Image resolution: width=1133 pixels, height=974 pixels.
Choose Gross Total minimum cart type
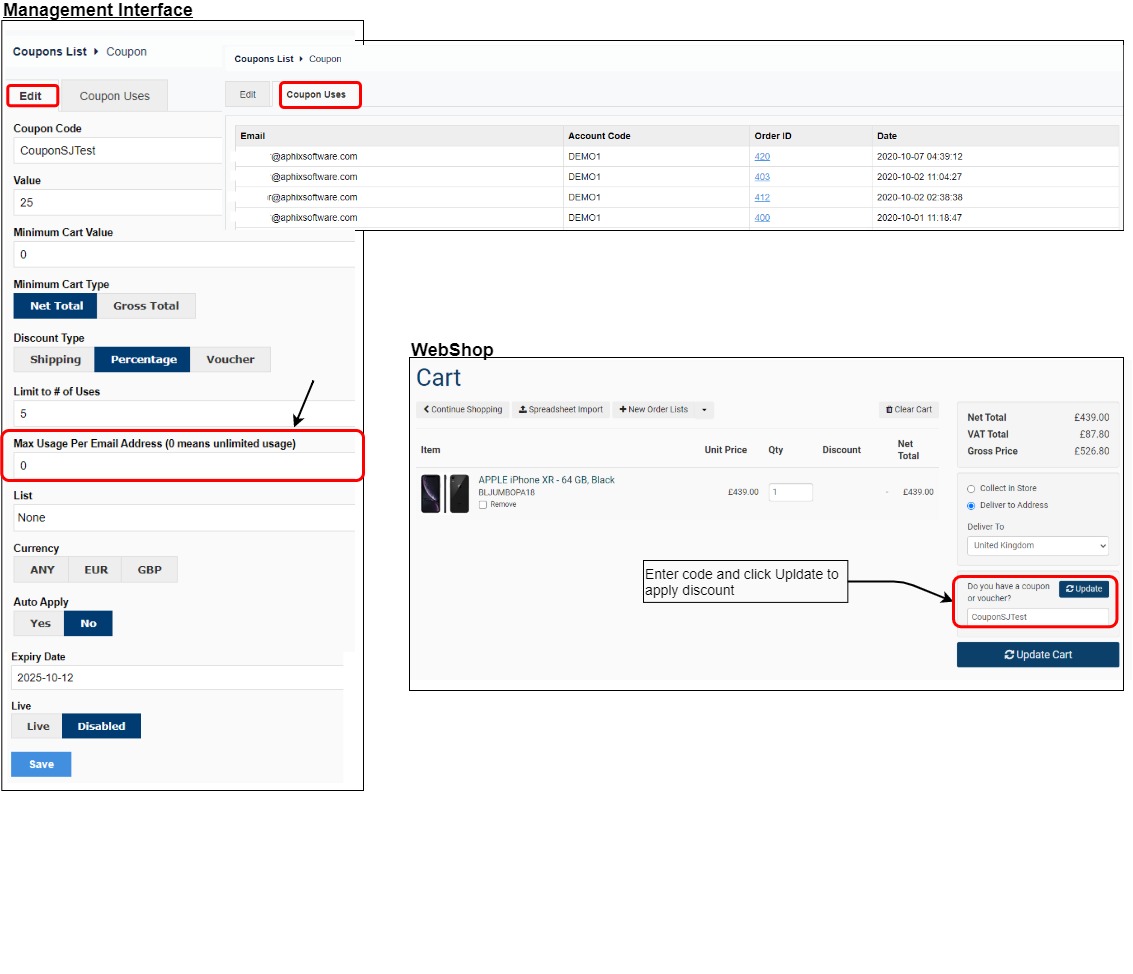[x=146, y=306]
